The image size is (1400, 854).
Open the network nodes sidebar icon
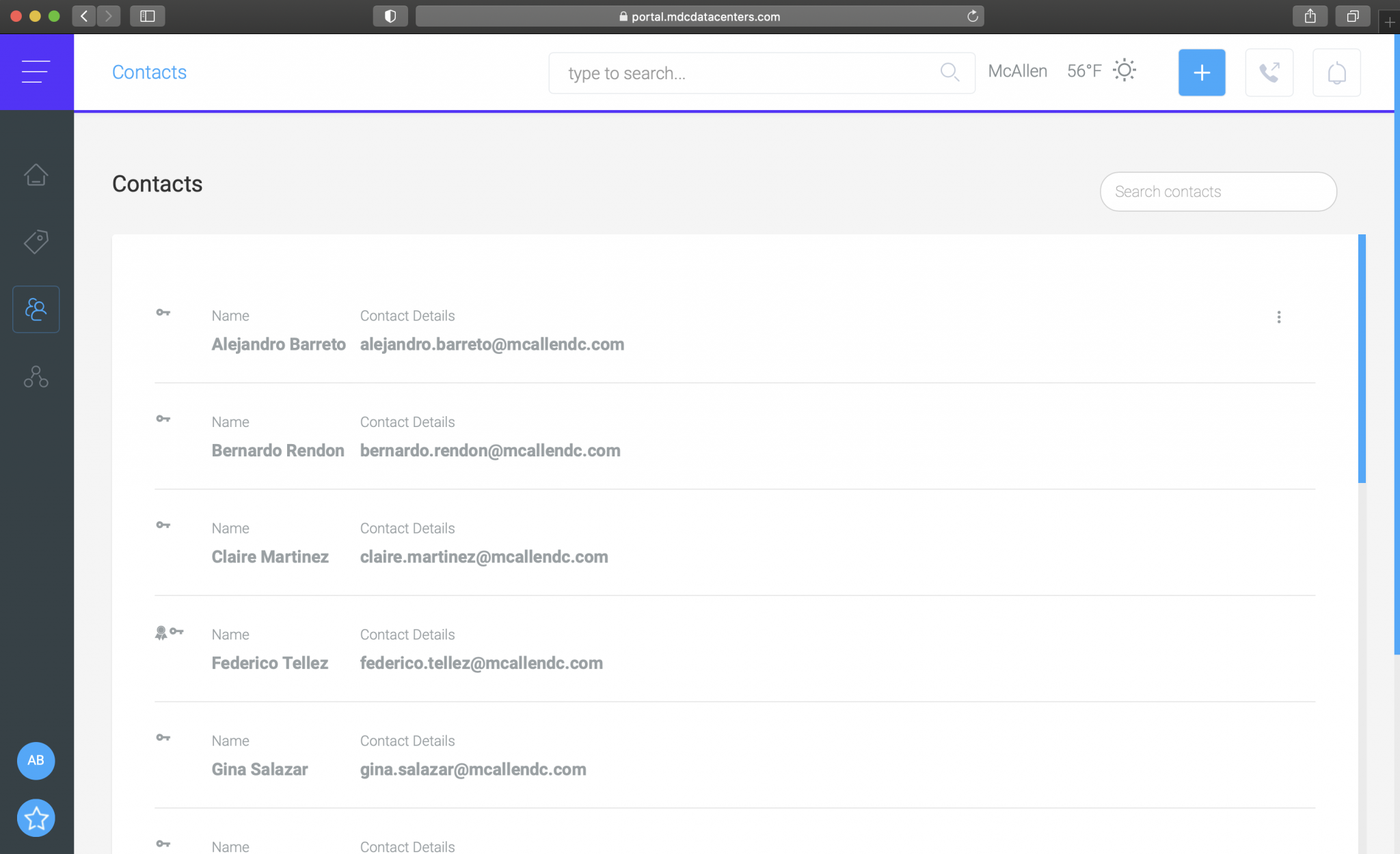pyautogui.click(x=36, y=376)
